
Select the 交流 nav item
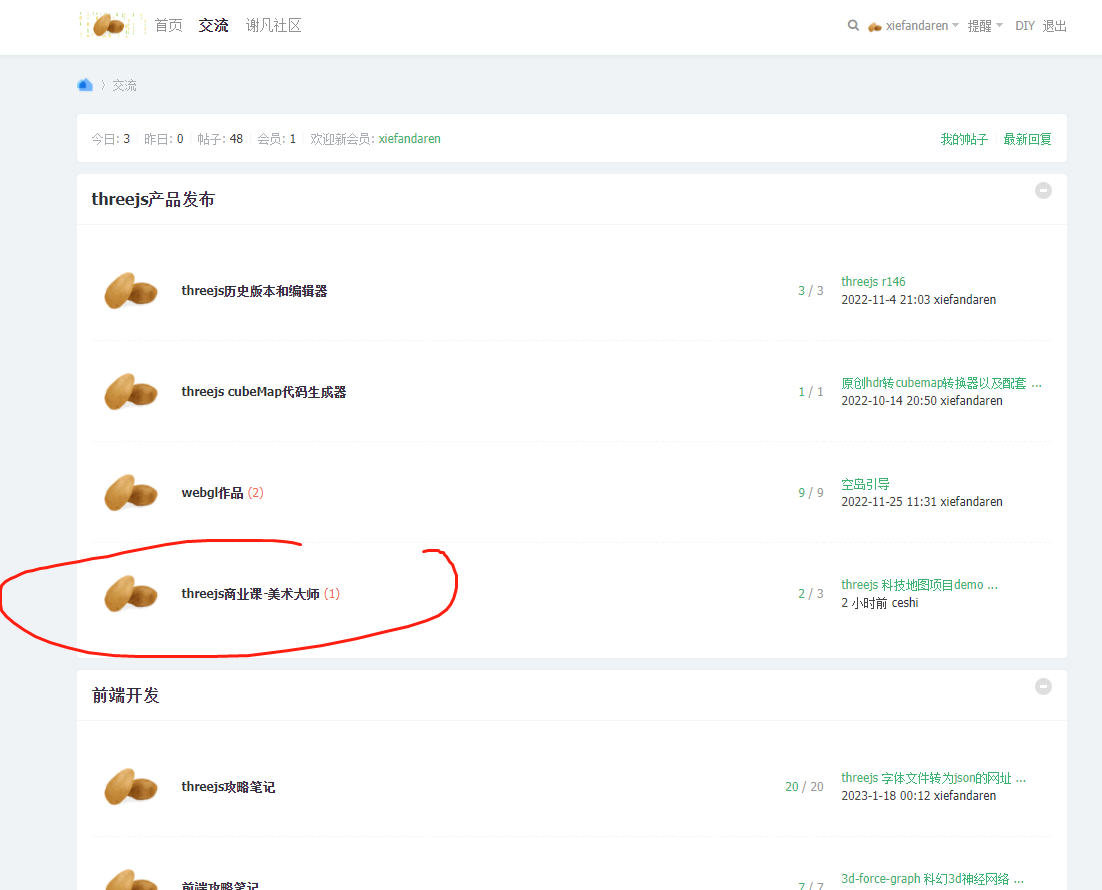tap(213, 25)
